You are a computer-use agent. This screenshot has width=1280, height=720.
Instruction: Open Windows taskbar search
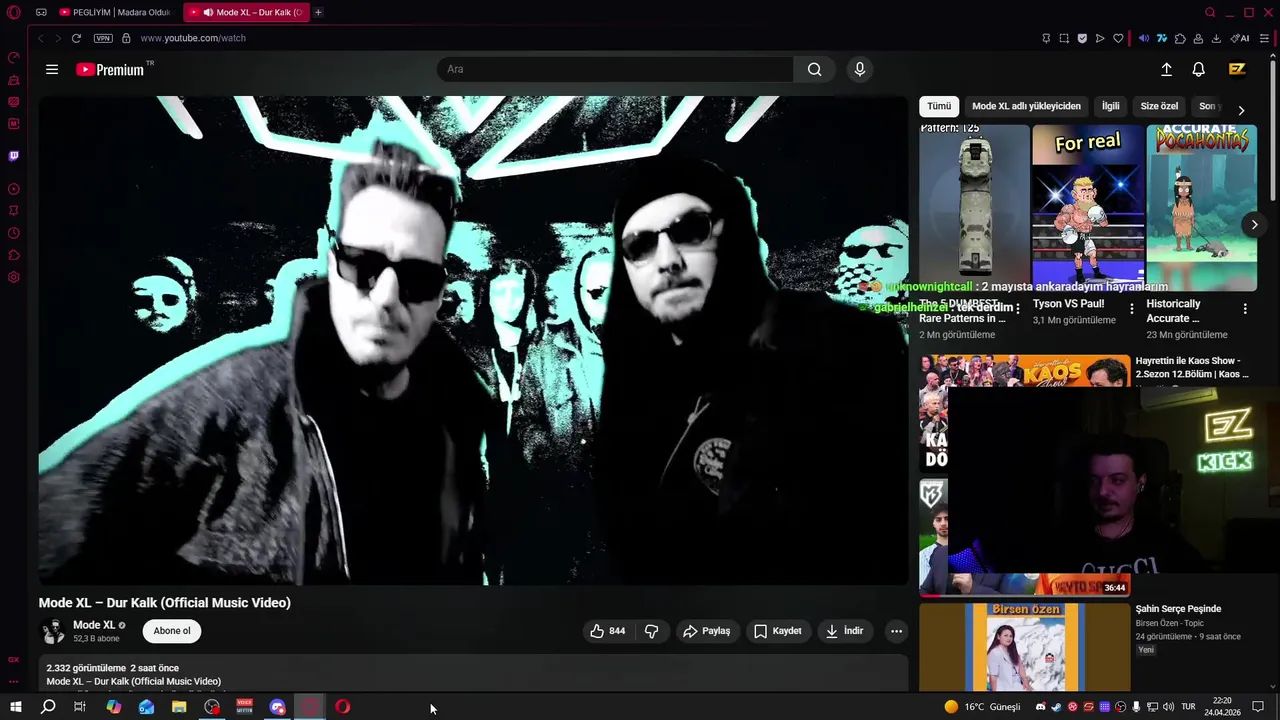coord(48,707)
